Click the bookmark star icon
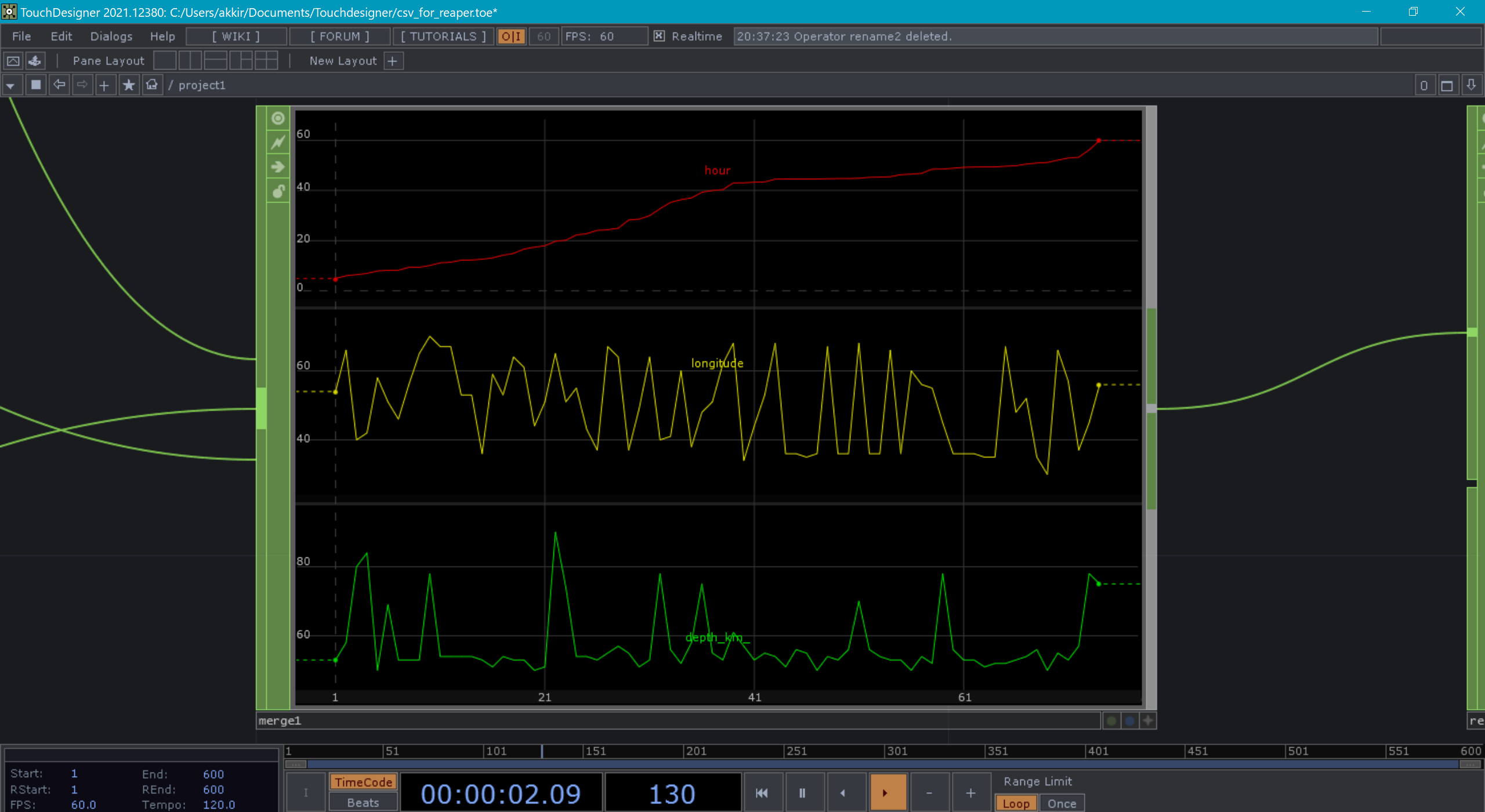This screenshot has height=812, width=1485. [x=128, y=85]
